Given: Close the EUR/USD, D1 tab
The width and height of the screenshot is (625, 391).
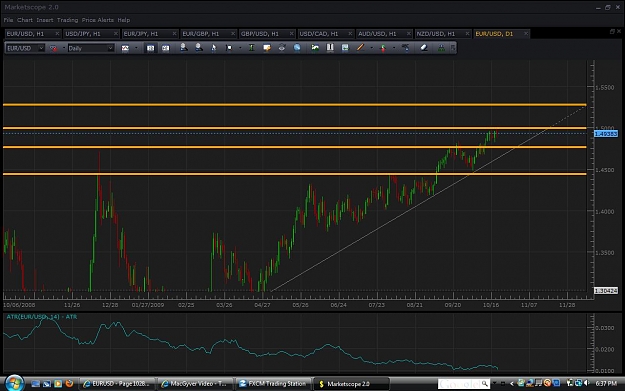Looking at the screenshot, I should pyautogui.click(x=526, y=34).
